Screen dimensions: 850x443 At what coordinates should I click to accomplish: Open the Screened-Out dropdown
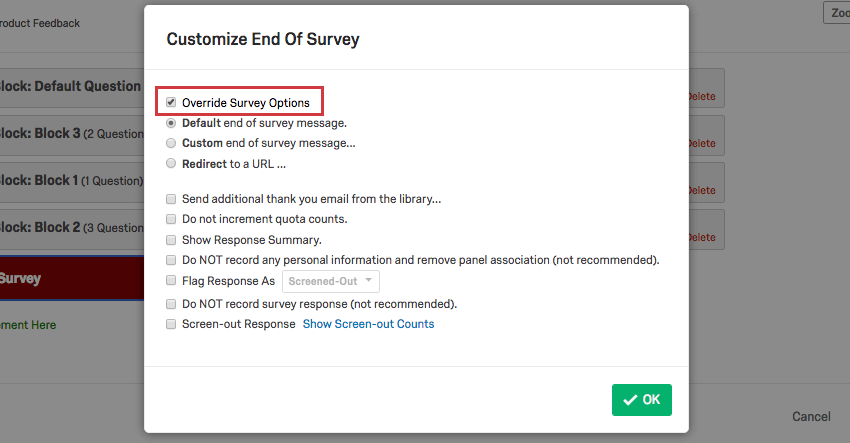[331, 282]
